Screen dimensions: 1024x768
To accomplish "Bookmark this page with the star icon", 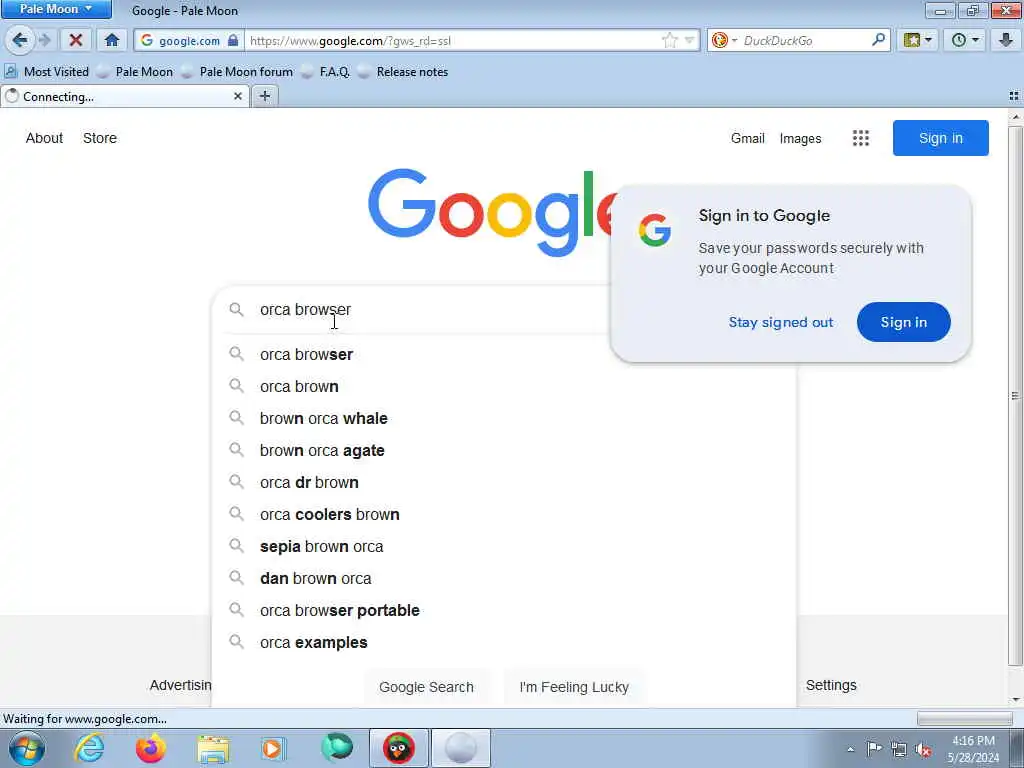I will pyautogui.click(x=669, y=40).
